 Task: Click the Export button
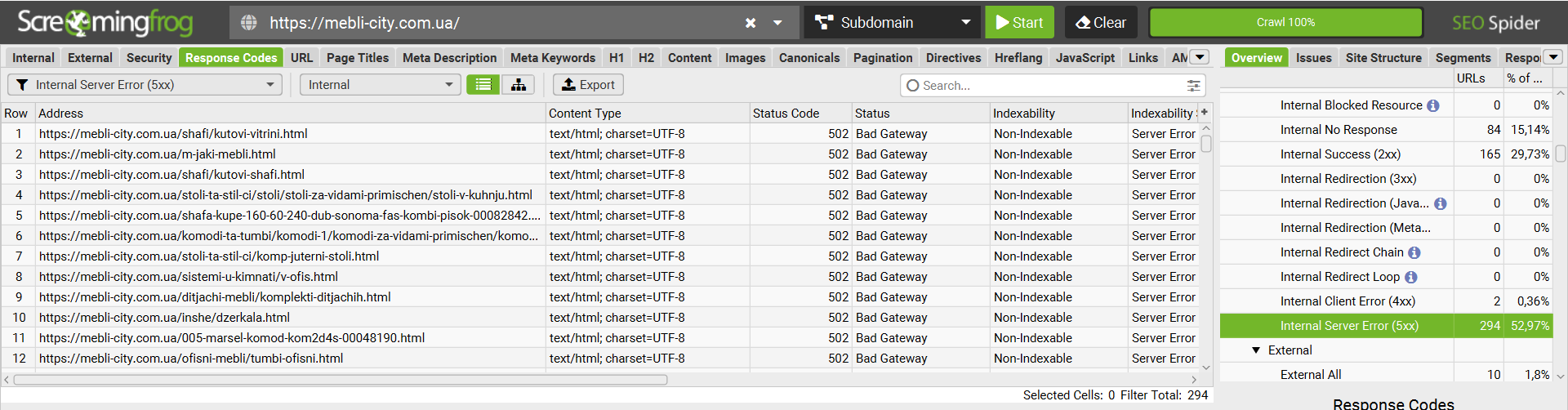(x=588, y=85)
